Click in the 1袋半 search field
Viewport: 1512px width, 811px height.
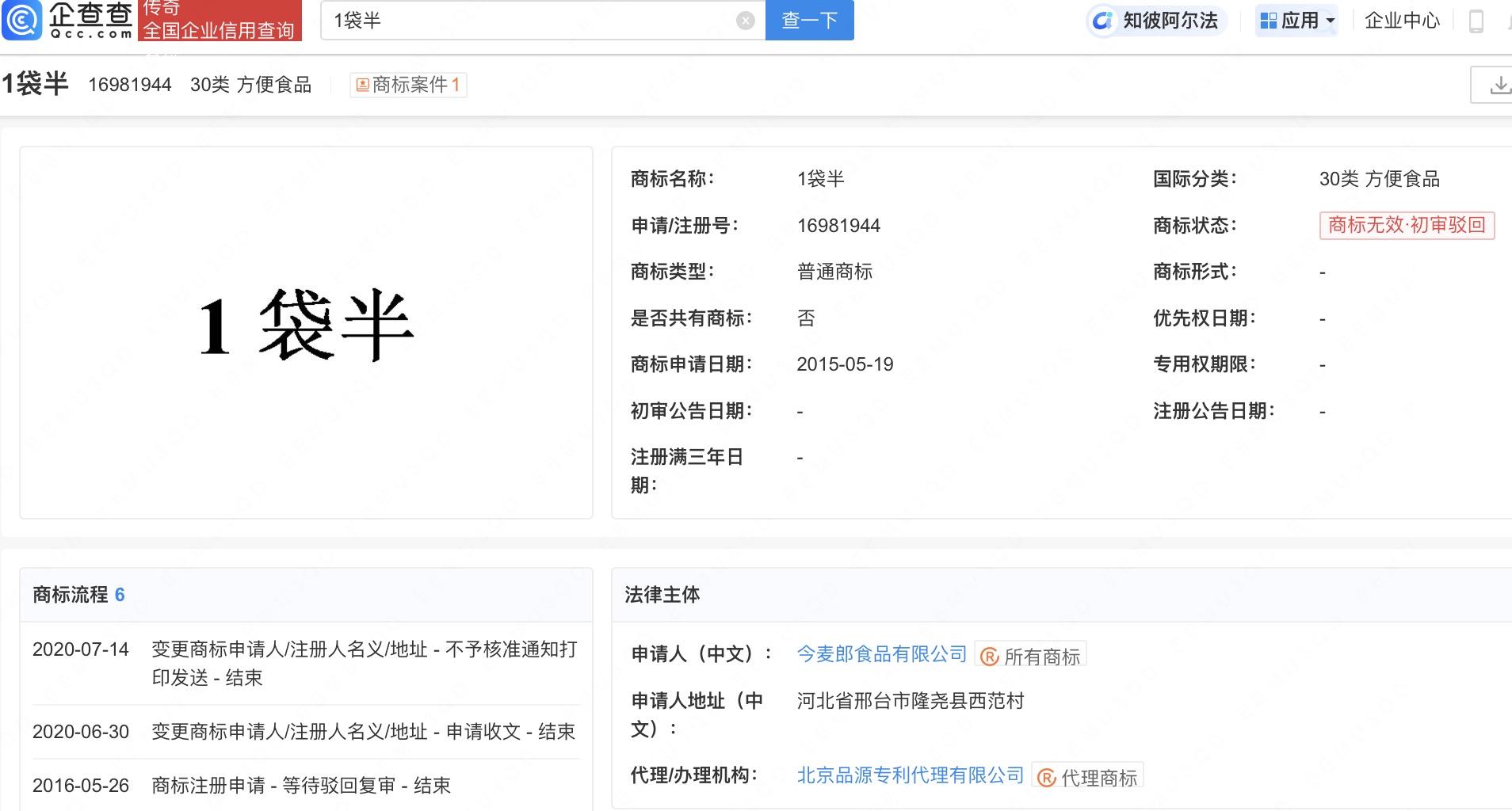531,21
